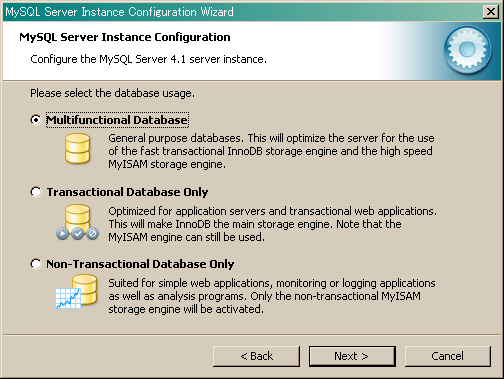This screenshot has height=379, width=504.
Task: Click 'Please select the database usage.' text
Action: tap(112, 93)
